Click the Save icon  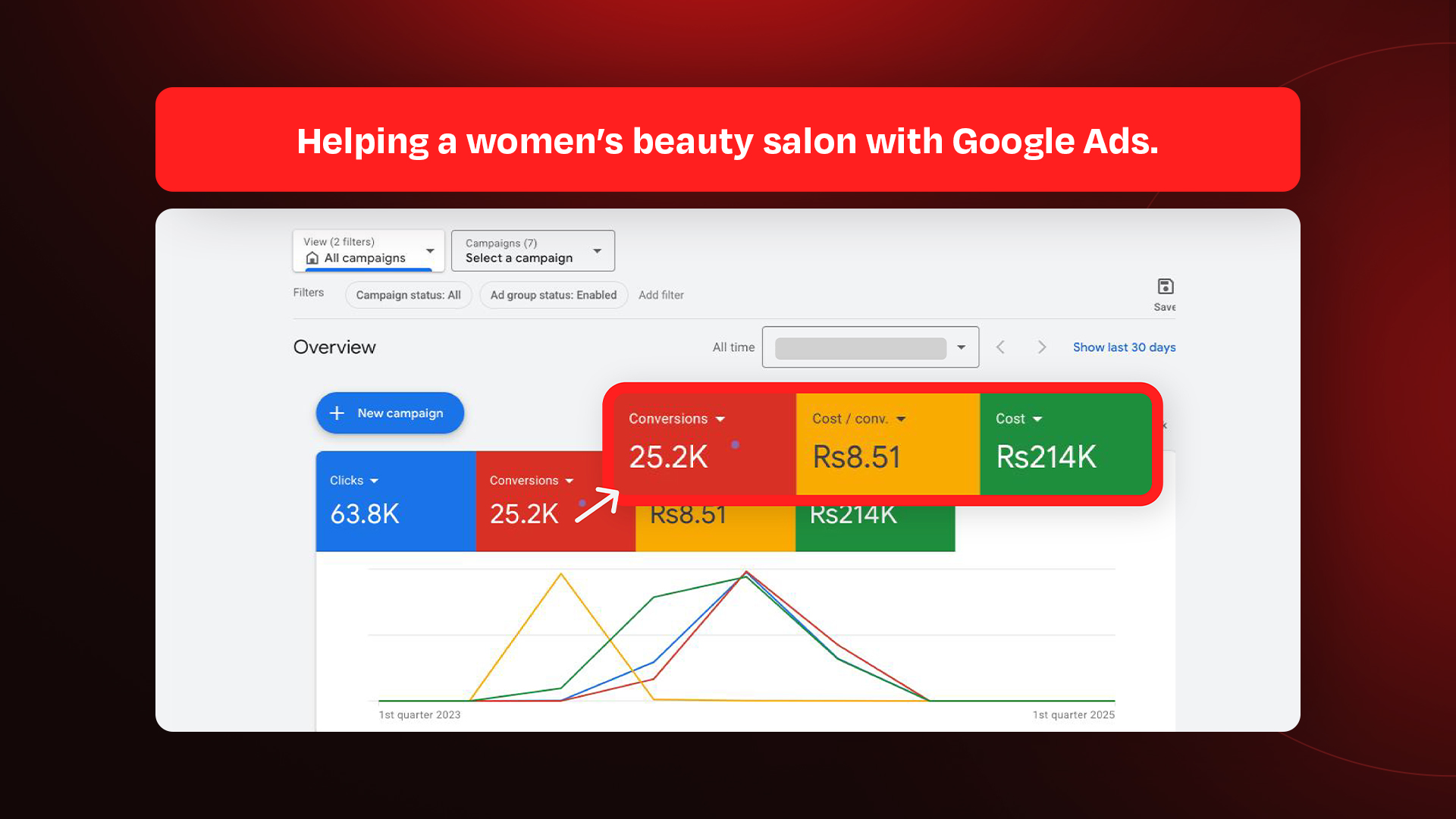(1165, 287)
